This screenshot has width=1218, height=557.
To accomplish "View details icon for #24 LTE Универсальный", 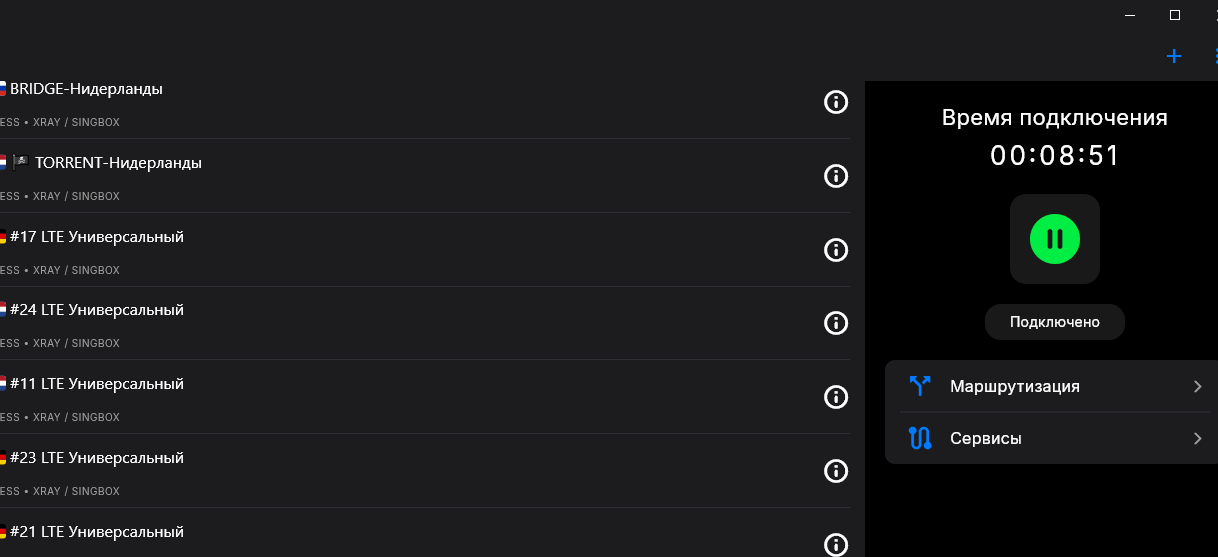I will click(x=835, y=323).
